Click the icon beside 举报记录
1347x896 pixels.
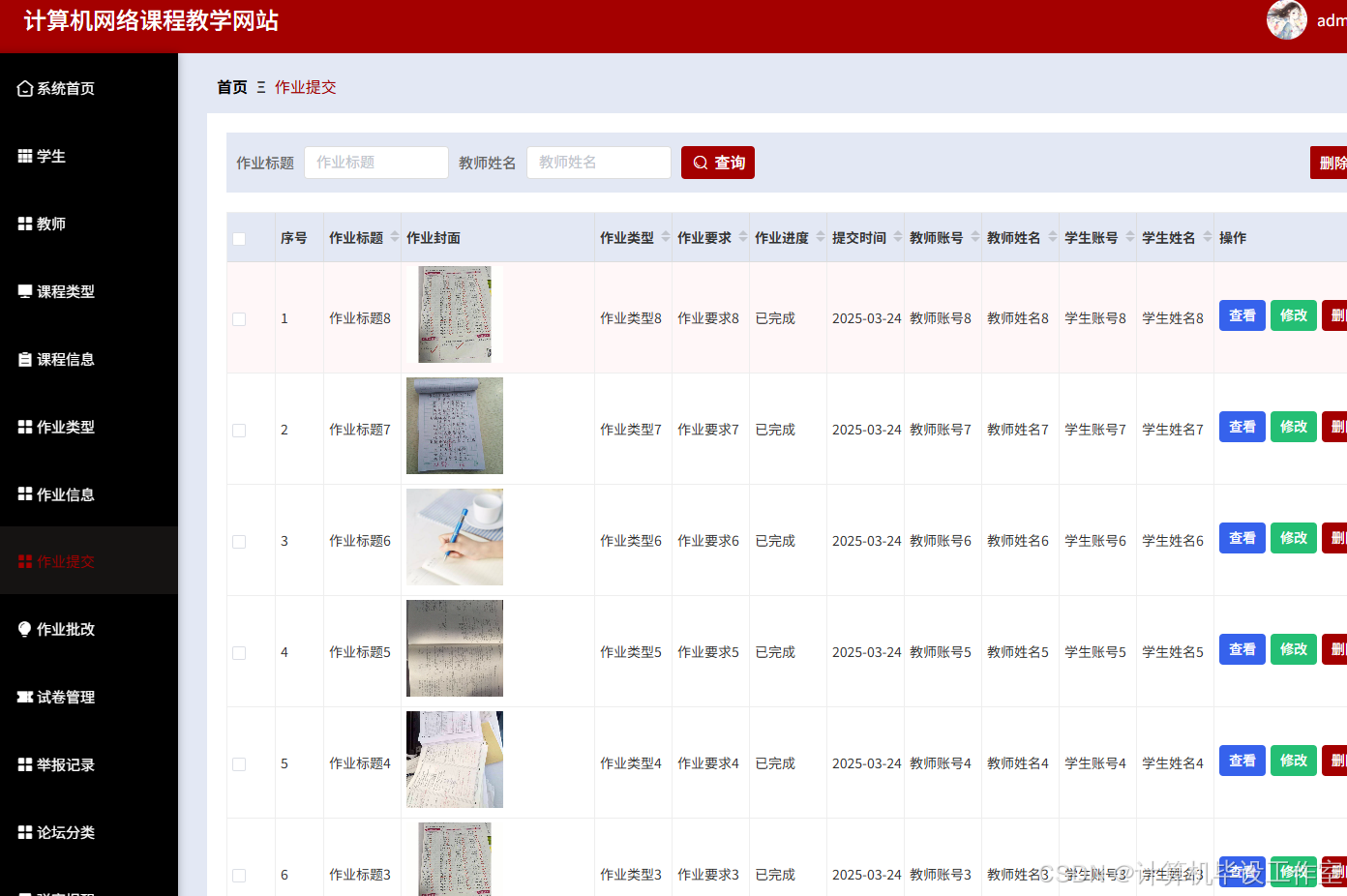pos(25,764)
